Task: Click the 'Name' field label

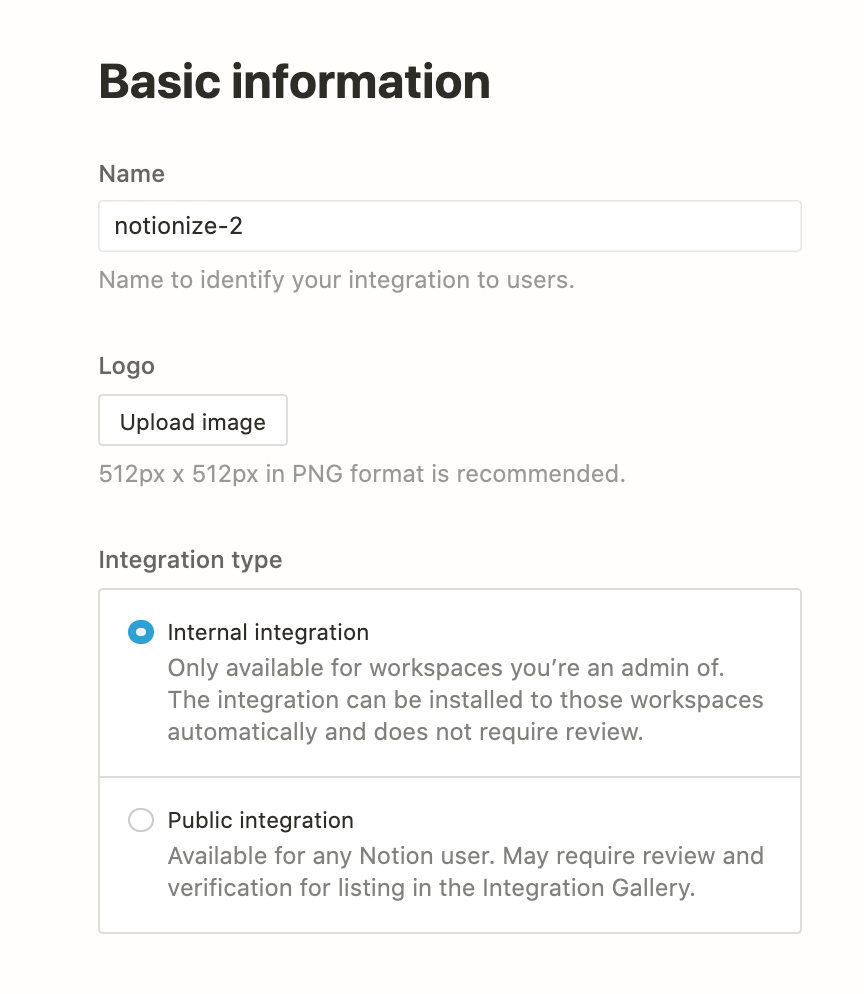Action: 132,174
